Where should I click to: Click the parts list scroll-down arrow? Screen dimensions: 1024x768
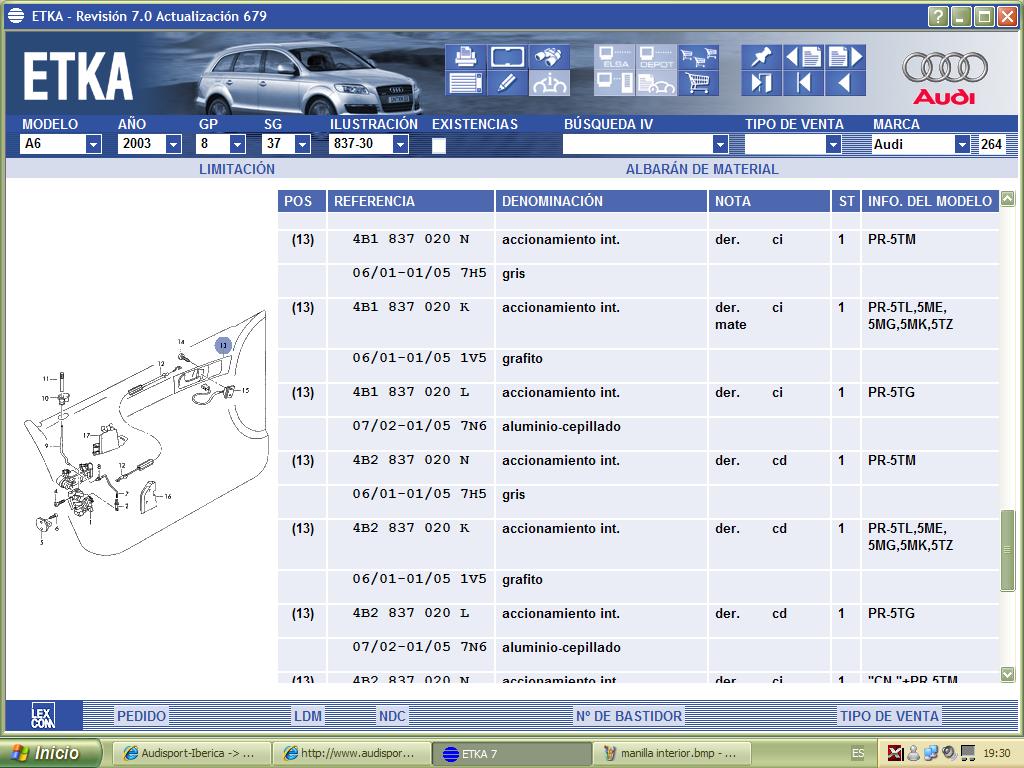(1008, 674)
